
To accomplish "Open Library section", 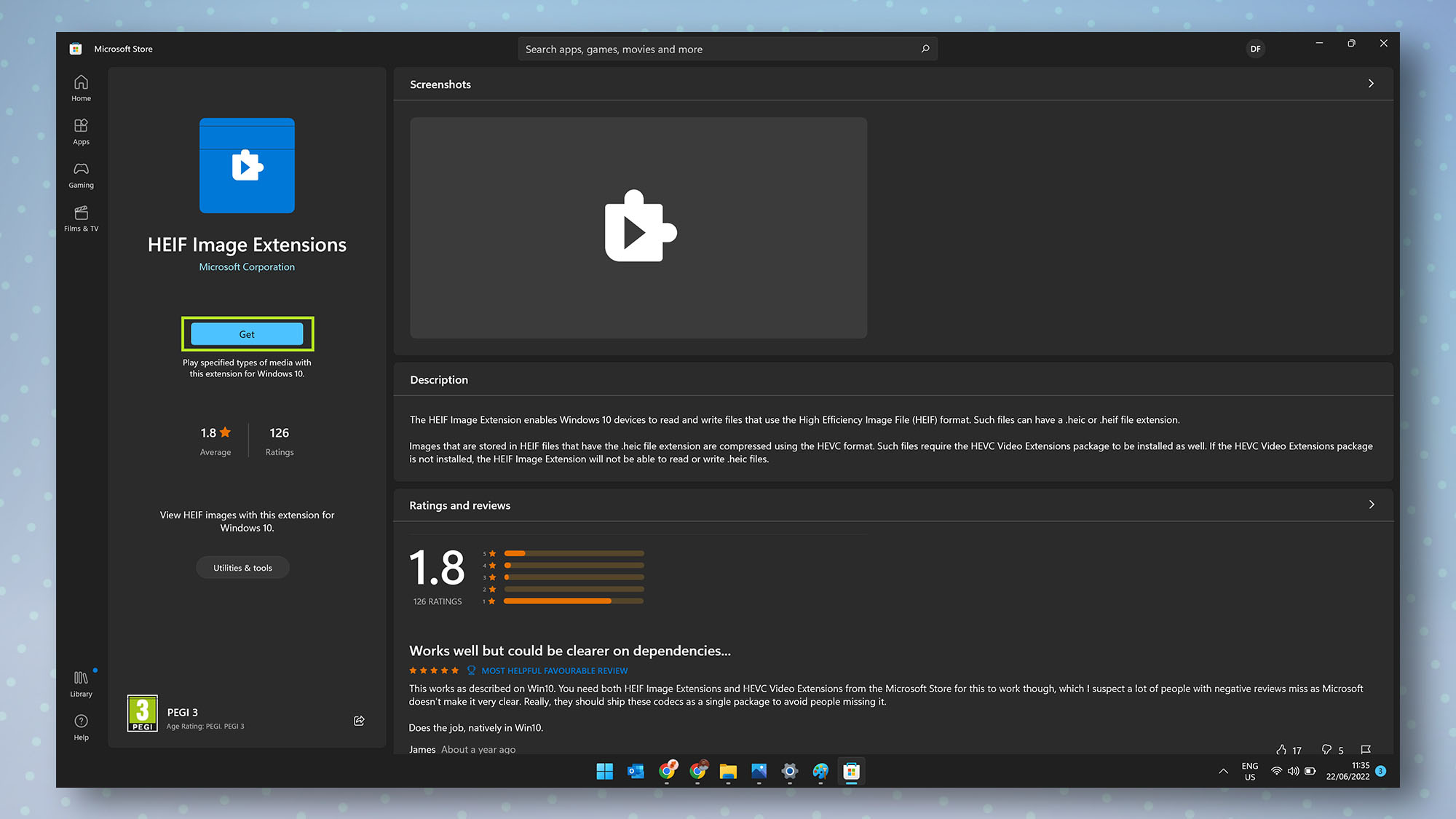I will click(79, 684).
